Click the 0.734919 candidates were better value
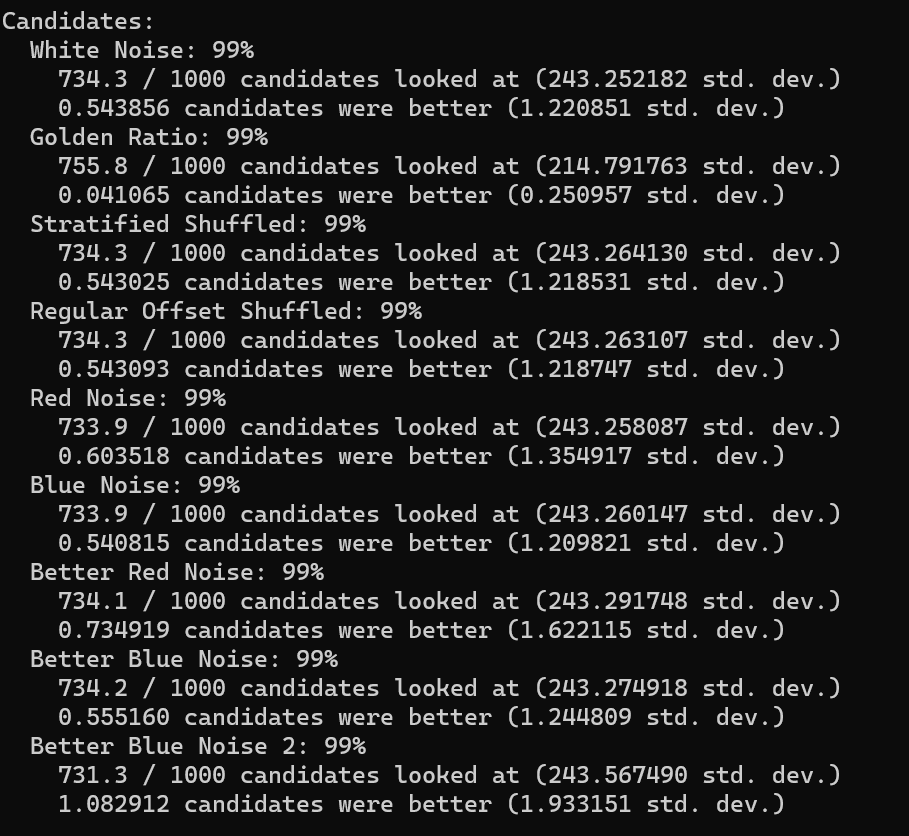 tap(113, 629)
